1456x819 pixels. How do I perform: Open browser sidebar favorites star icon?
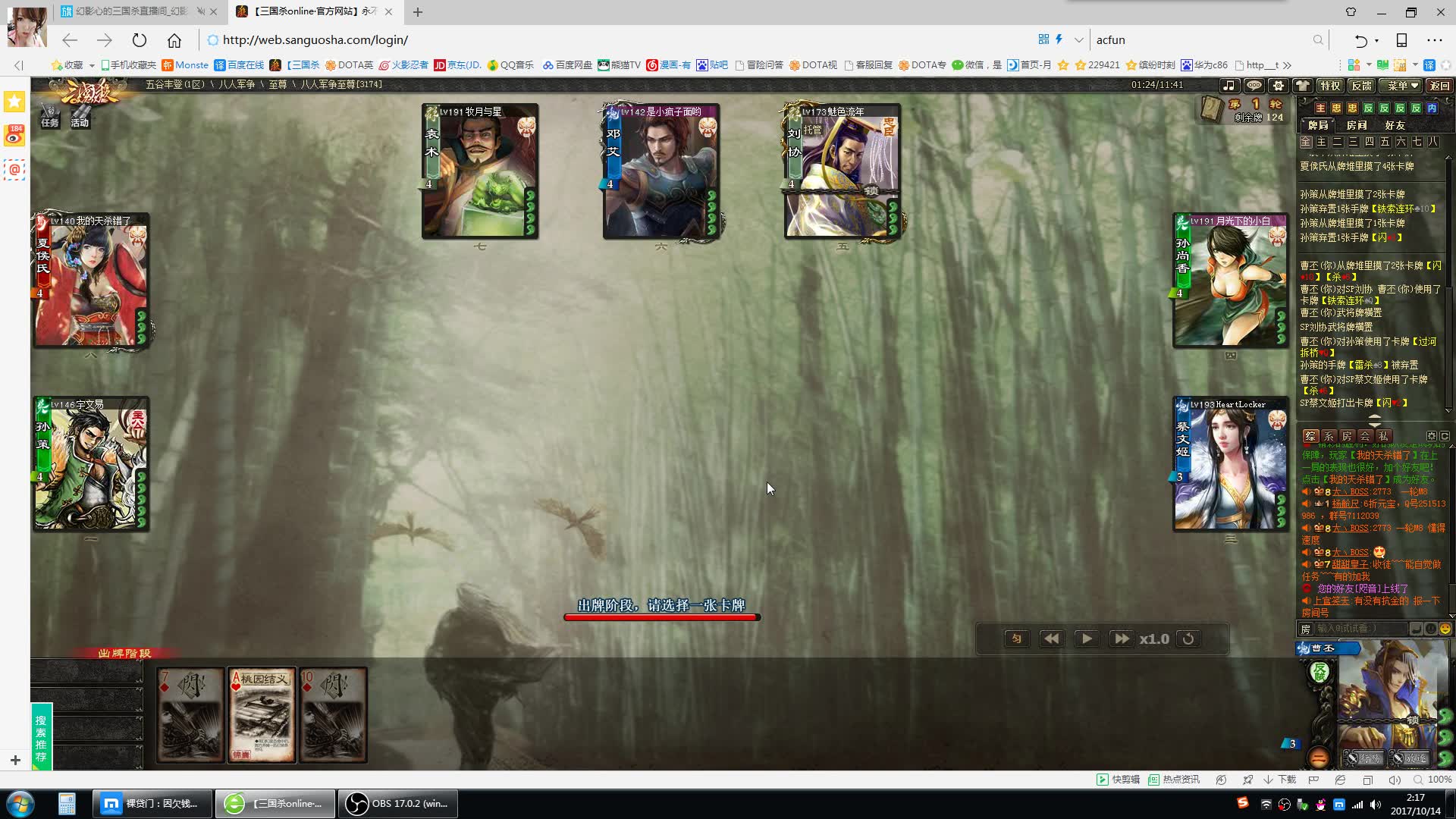[x=14, y=101]
